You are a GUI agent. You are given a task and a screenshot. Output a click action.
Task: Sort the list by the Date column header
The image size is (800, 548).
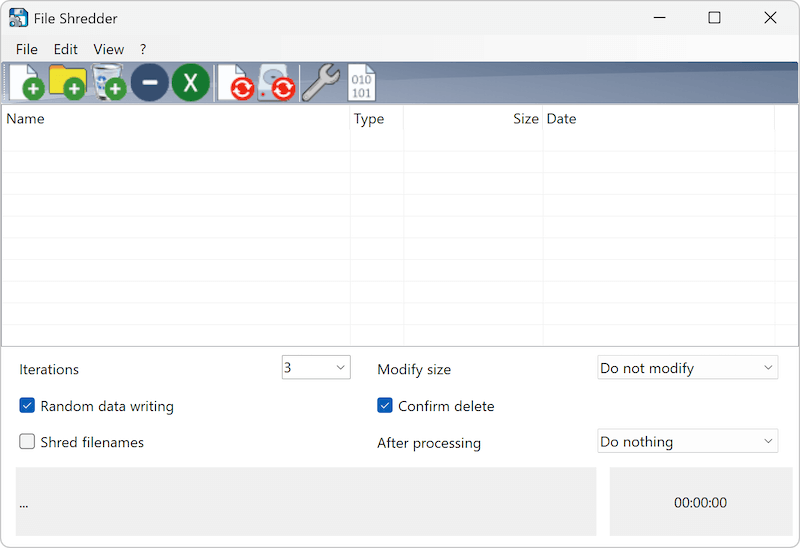659,119
